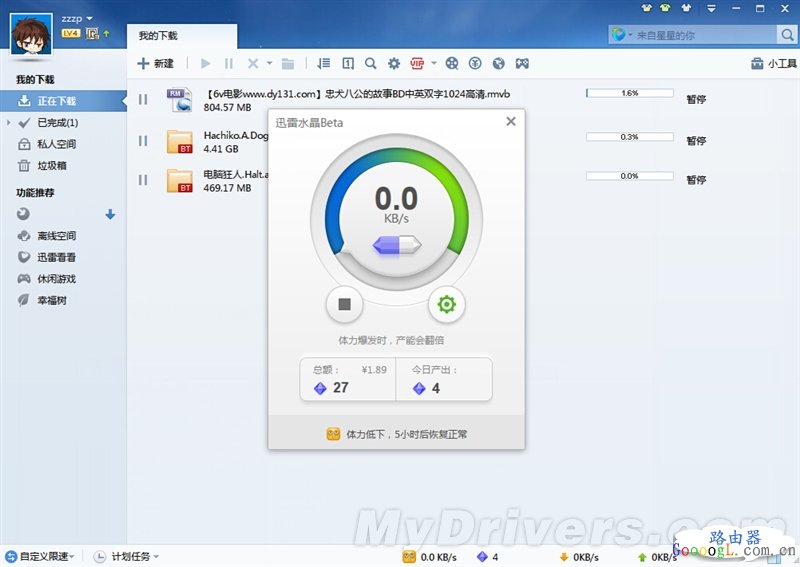Open the 小工具 toolbox
The height and width of the screenshot is (567, 800).
click(773, 64)
